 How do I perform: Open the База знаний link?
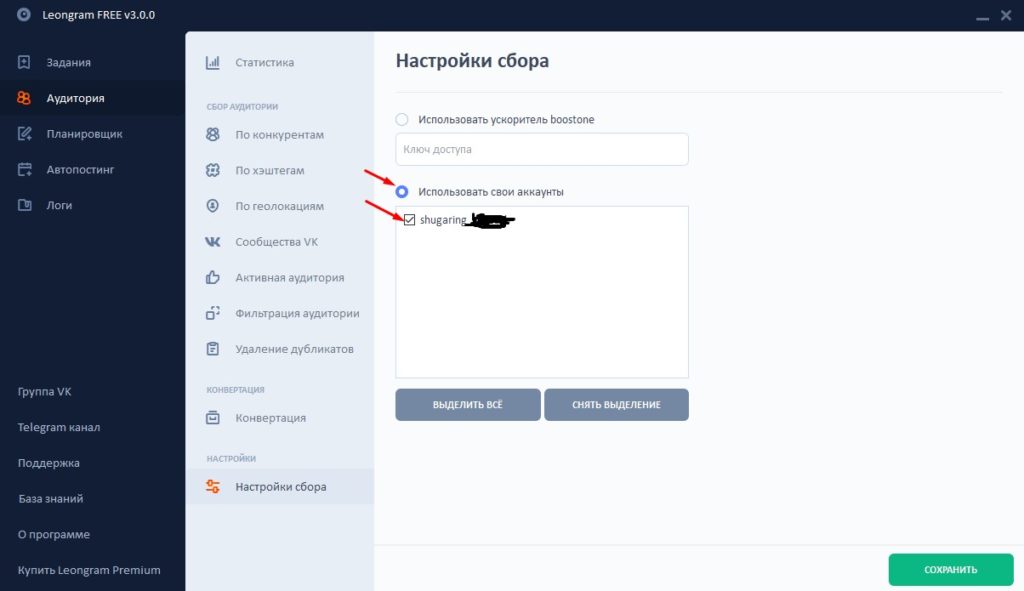(x=50, y=498)
